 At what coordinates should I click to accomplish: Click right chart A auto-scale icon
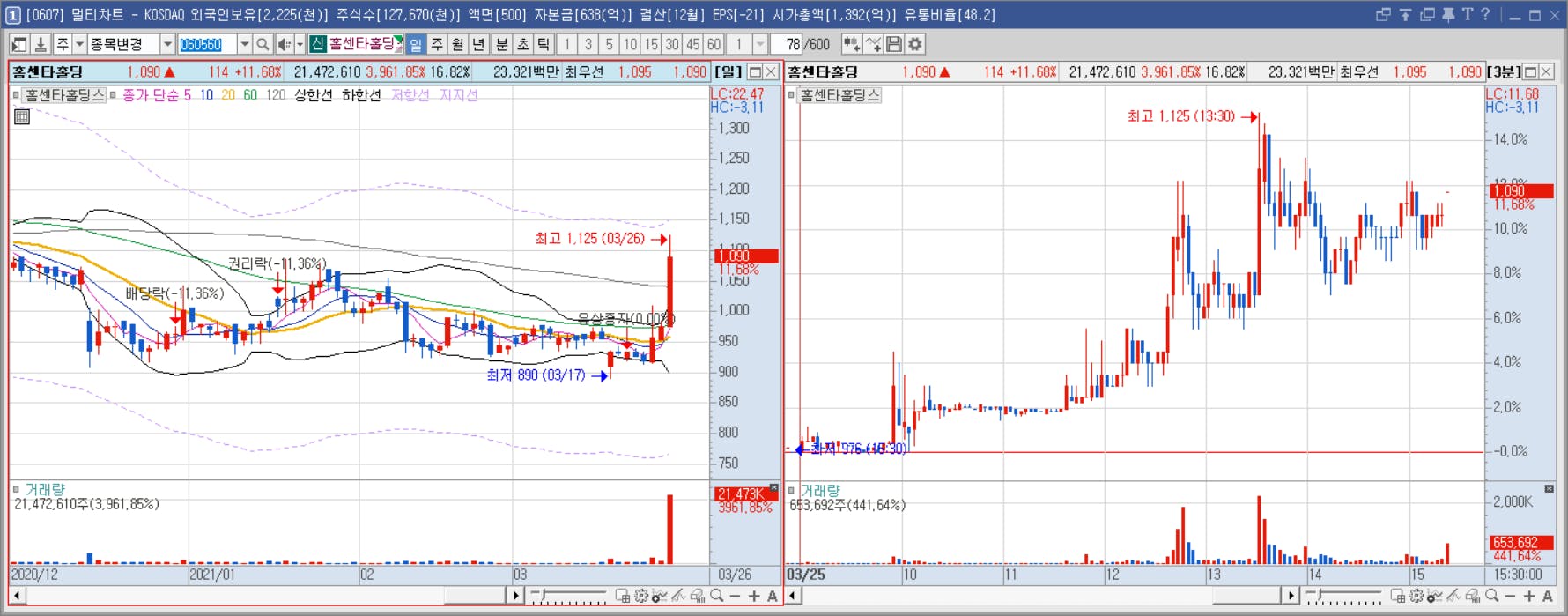(x=1548, y=597)
